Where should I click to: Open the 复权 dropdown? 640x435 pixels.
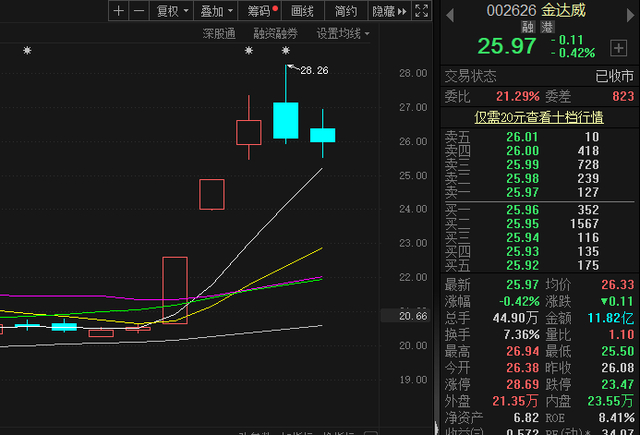[172, 11]
